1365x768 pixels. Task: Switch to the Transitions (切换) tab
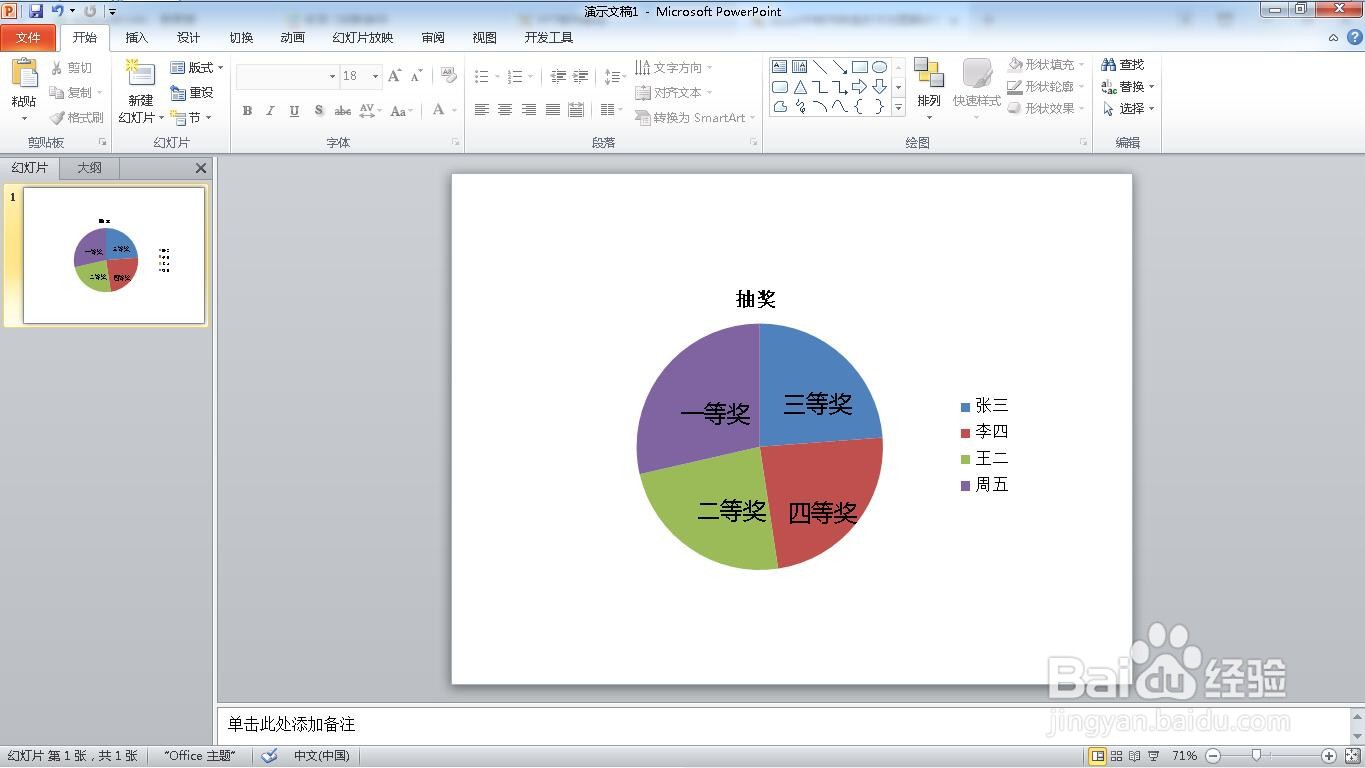click(x=241, y=38)
